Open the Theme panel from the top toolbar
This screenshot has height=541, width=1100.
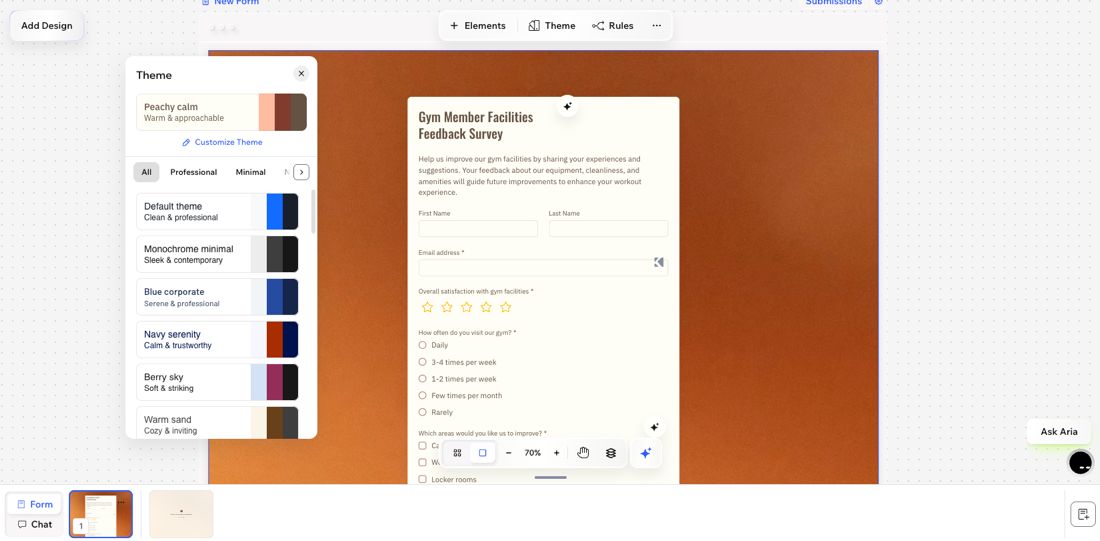pos(551,26)
